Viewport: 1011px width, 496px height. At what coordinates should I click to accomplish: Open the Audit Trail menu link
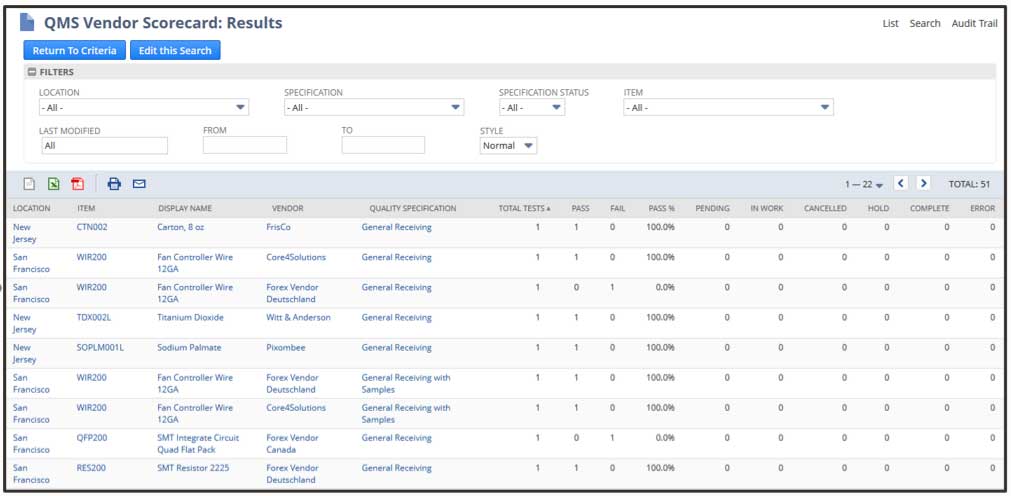(974, 23)
